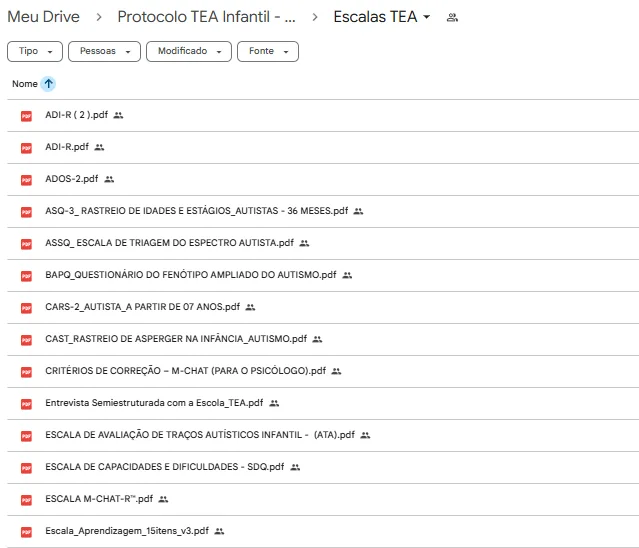Navigate to Protocolo TEA Infantil folder breadcrumb
The image size is (639, 548).
pos(207,17)
